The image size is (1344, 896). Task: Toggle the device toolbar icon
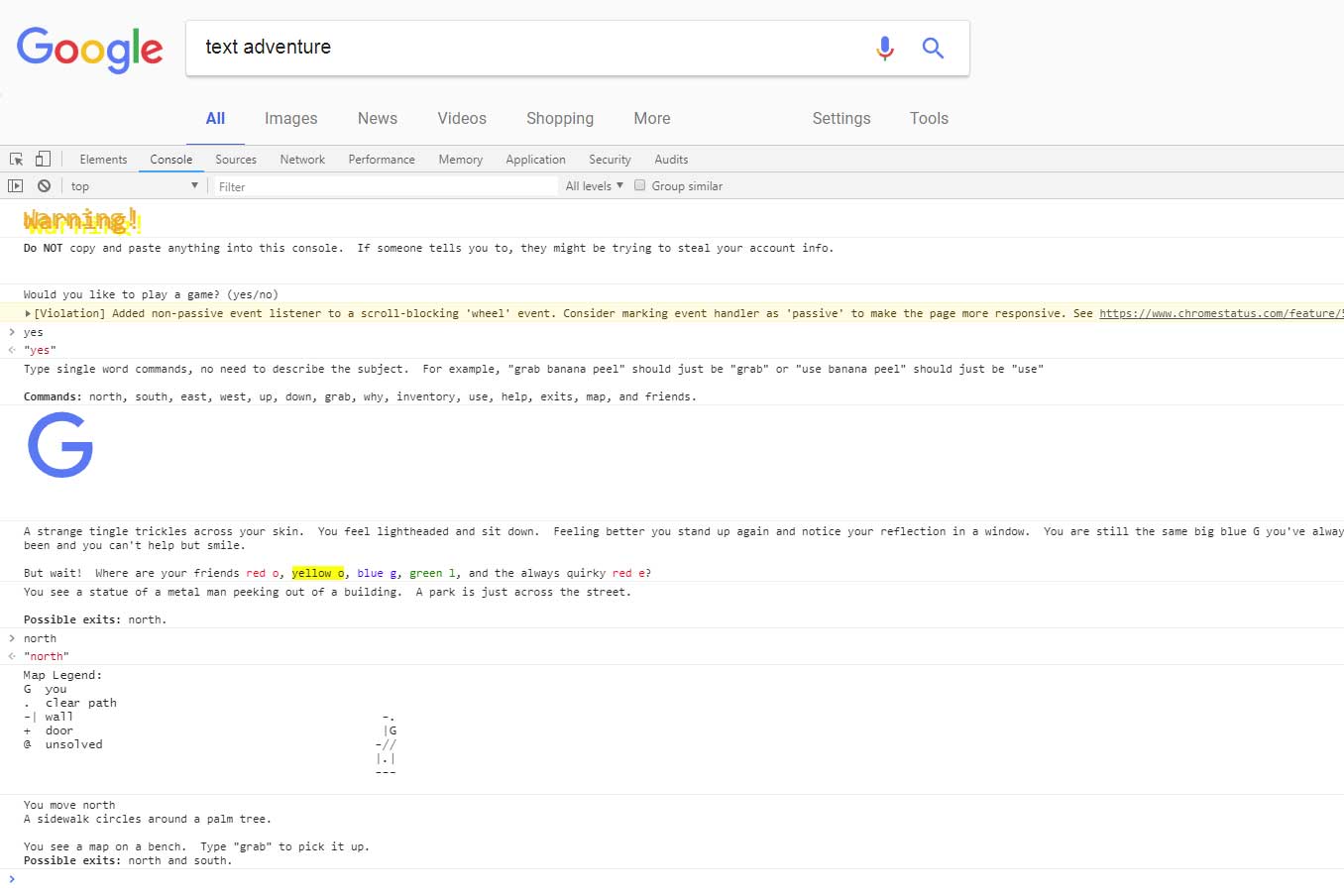(x=43, y=160)
